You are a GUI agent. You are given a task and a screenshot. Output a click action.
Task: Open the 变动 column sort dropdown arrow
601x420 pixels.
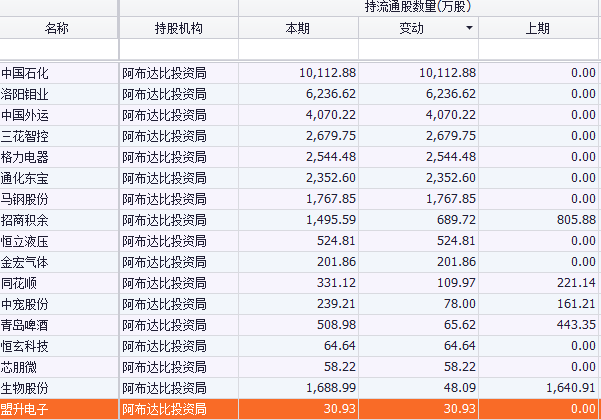coord(469,28)
